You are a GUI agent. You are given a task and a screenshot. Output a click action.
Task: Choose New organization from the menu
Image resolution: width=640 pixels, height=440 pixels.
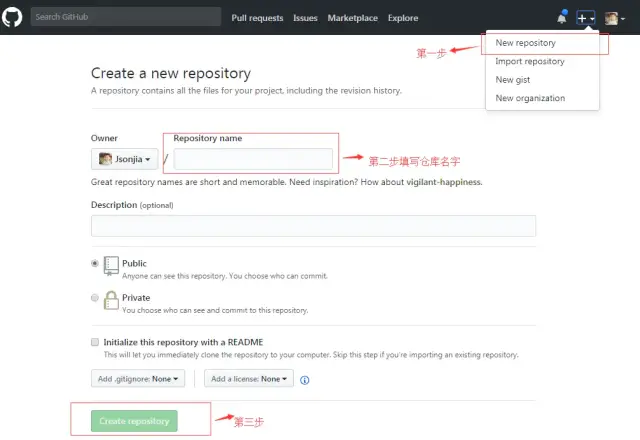point(530,98)
